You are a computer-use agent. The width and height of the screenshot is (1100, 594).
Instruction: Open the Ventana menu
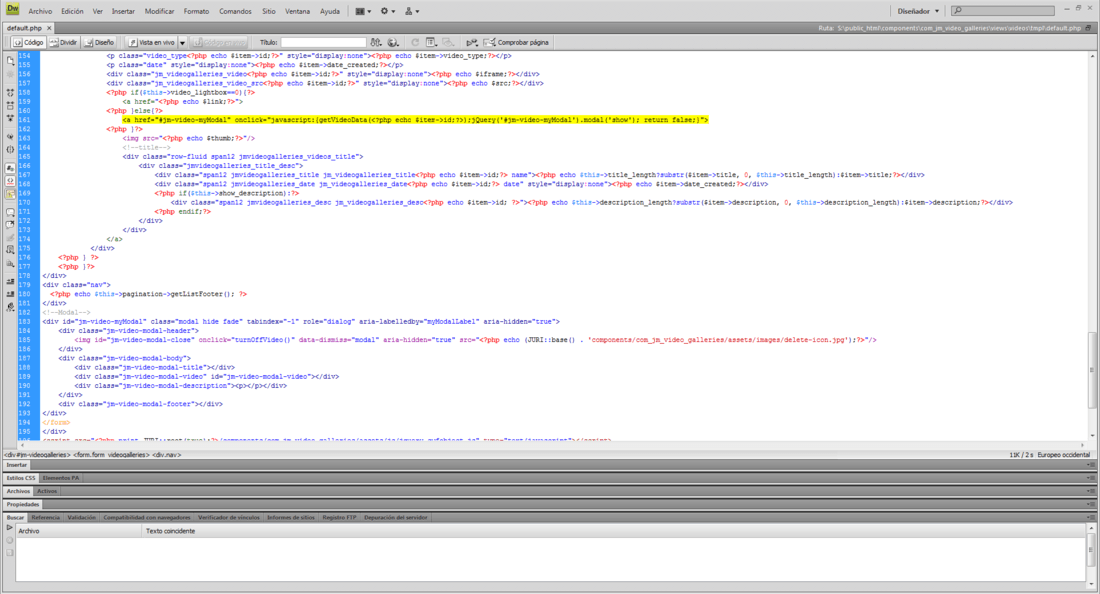tap(297, 11)
